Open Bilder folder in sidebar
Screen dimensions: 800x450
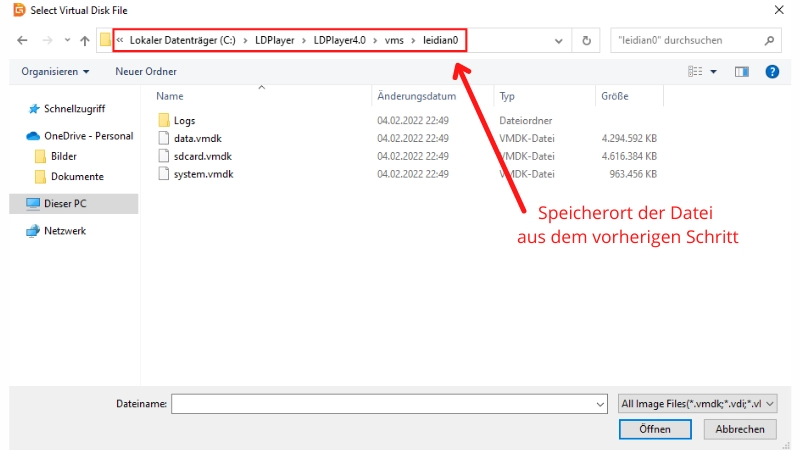63,156
